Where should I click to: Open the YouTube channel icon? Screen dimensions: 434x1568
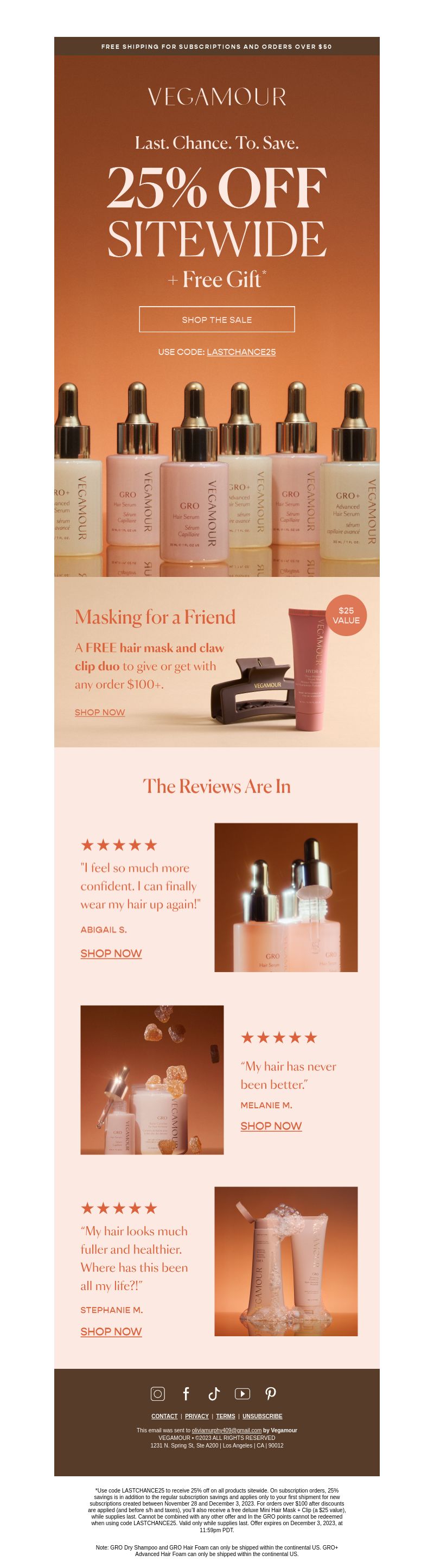[242, 1393]
